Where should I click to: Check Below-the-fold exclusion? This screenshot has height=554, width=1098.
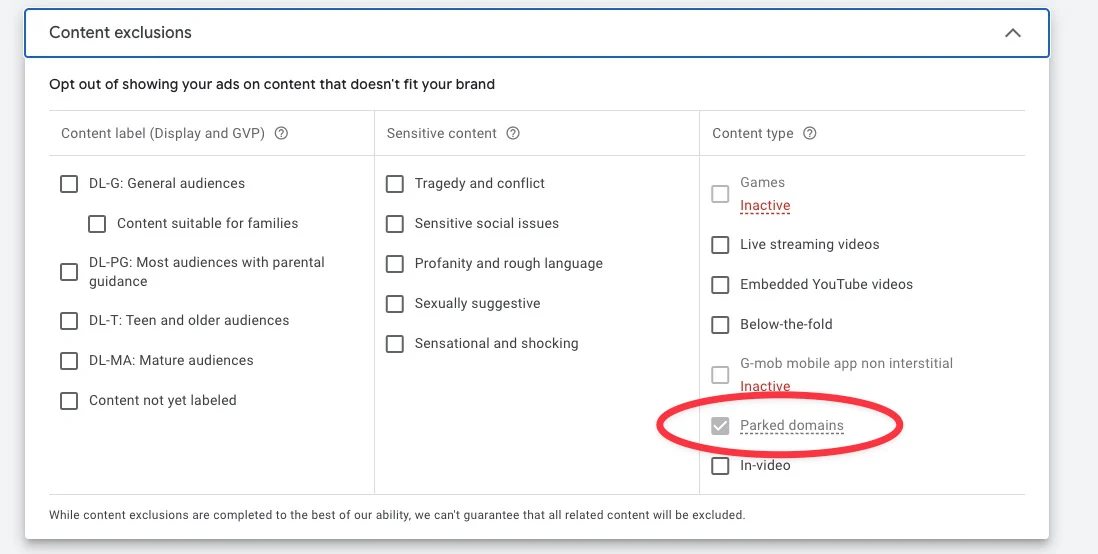coord(720,324)
